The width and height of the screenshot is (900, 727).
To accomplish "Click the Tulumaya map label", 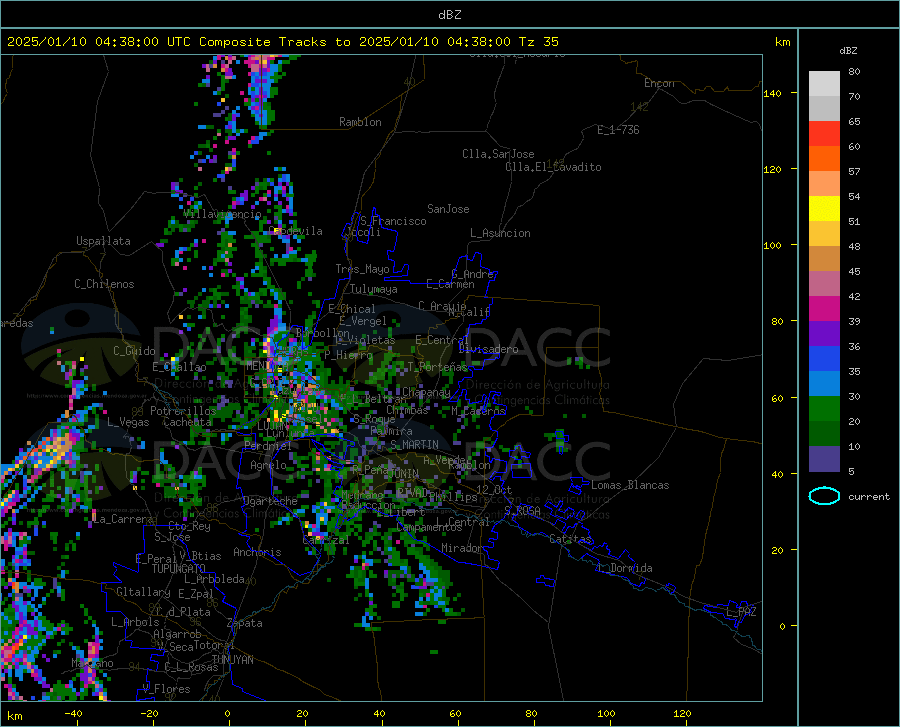I will [373, 289].
